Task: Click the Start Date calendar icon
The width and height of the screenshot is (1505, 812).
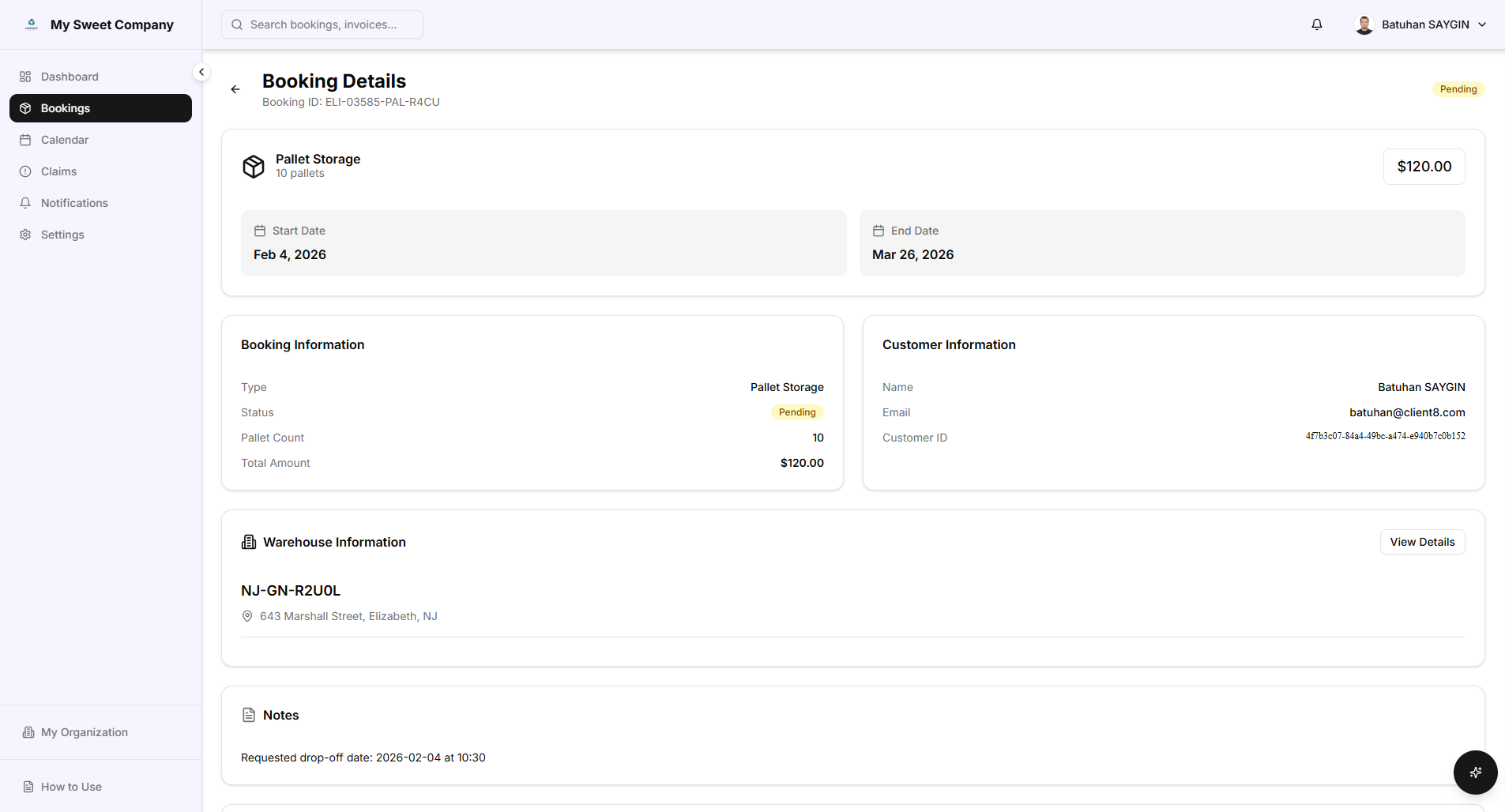Action: click(260, 231)
